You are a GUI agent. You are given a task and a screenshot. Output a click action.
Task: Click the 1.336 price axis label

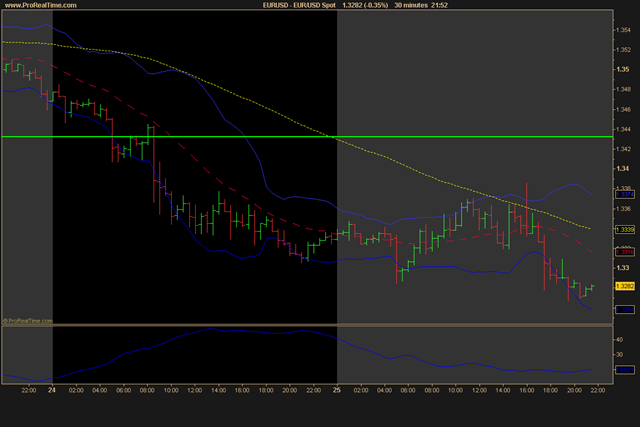pos(623,209)
